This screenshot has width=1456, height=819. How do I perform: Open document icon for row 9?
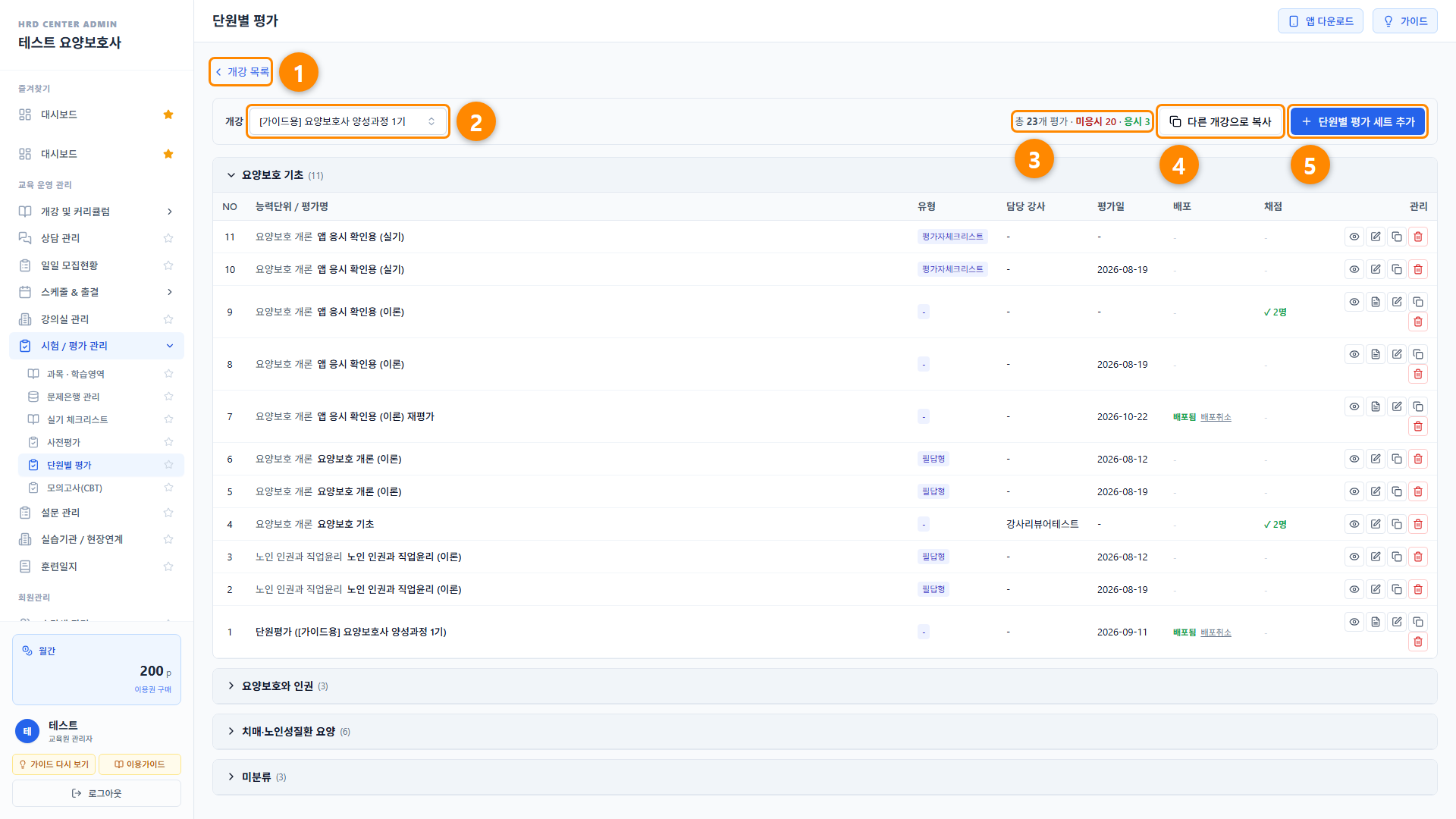pyautogui.click(x=1375, y=302)
